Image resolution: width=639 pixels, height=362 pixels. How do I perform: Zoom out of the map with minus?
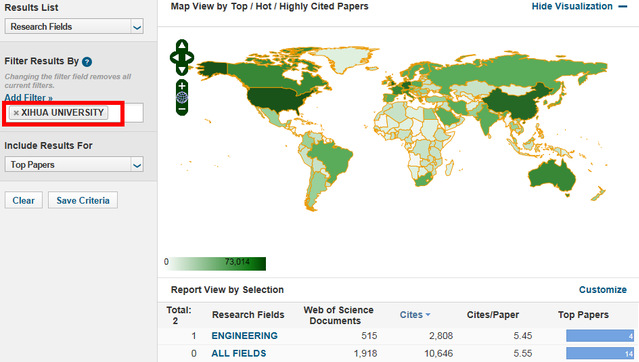182,109
